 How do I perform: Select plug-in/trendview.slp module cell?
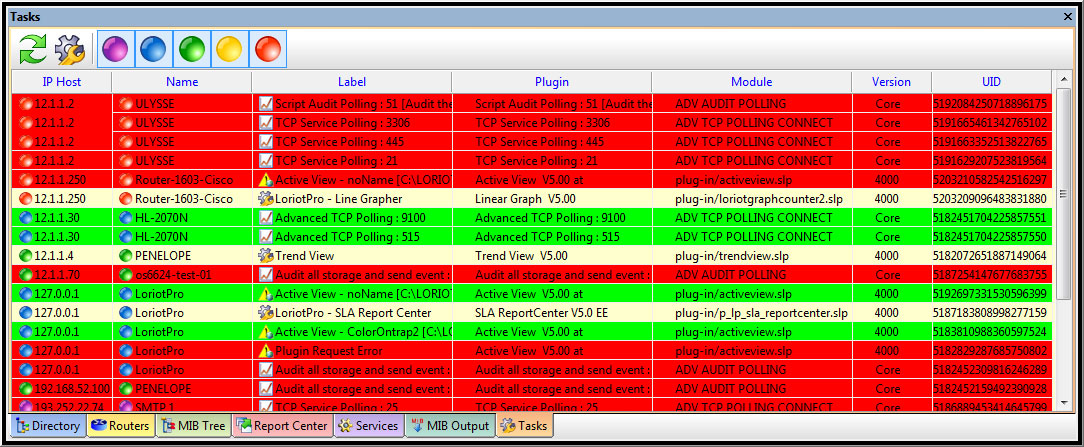click(x=751, y=255)
